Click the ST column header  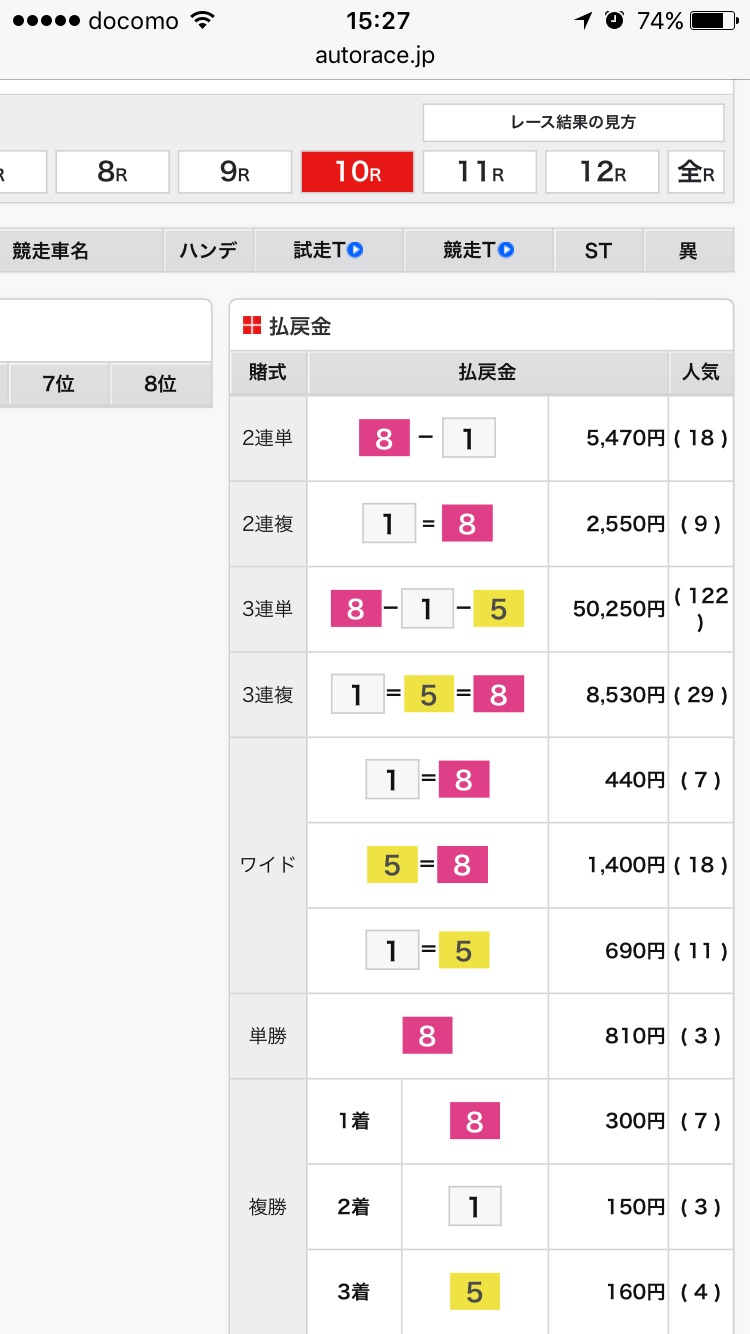click(x=598, y=251)
